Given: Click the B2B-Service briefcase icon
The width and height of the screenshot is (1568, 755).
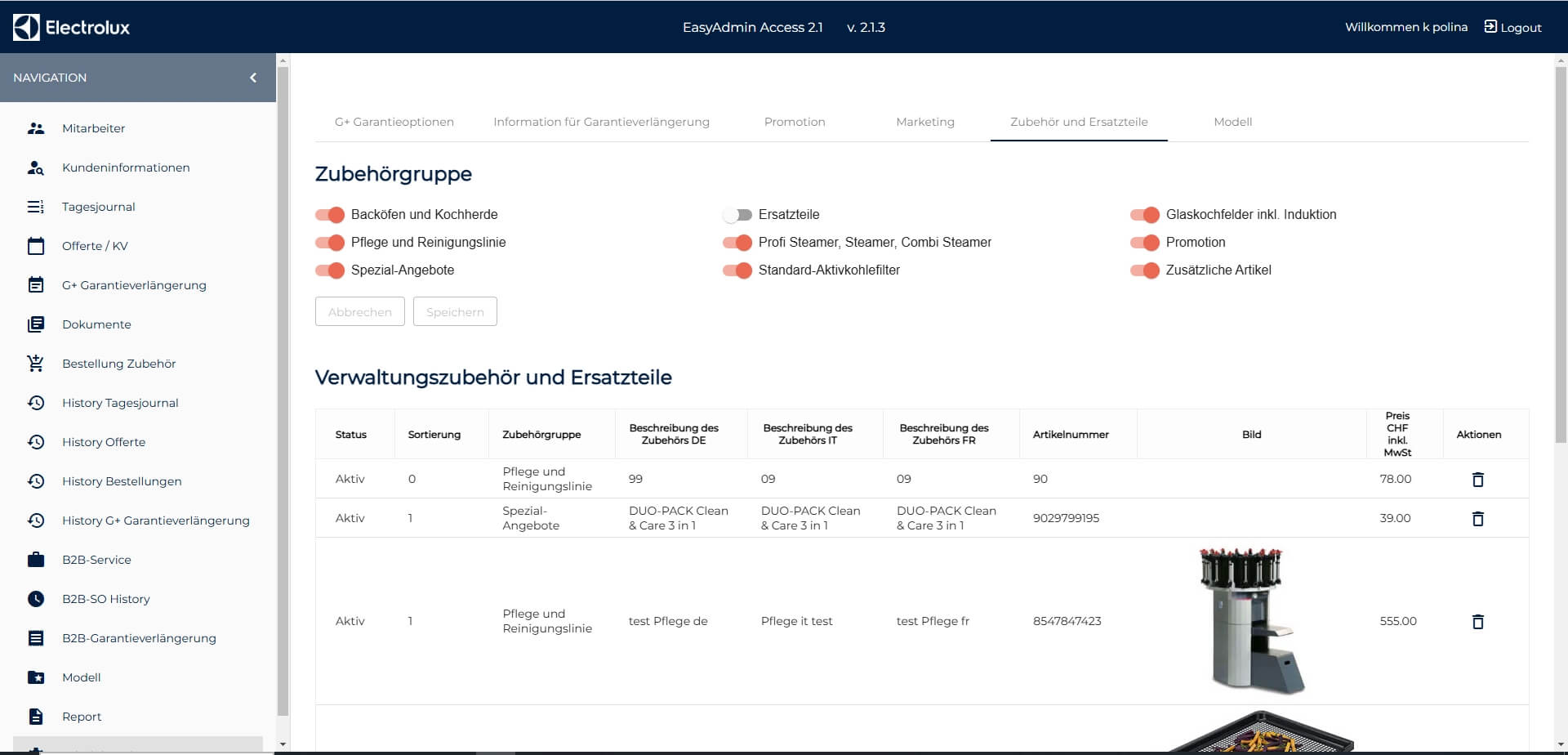Looking at the screenshot, I should (x=36, y=560).
